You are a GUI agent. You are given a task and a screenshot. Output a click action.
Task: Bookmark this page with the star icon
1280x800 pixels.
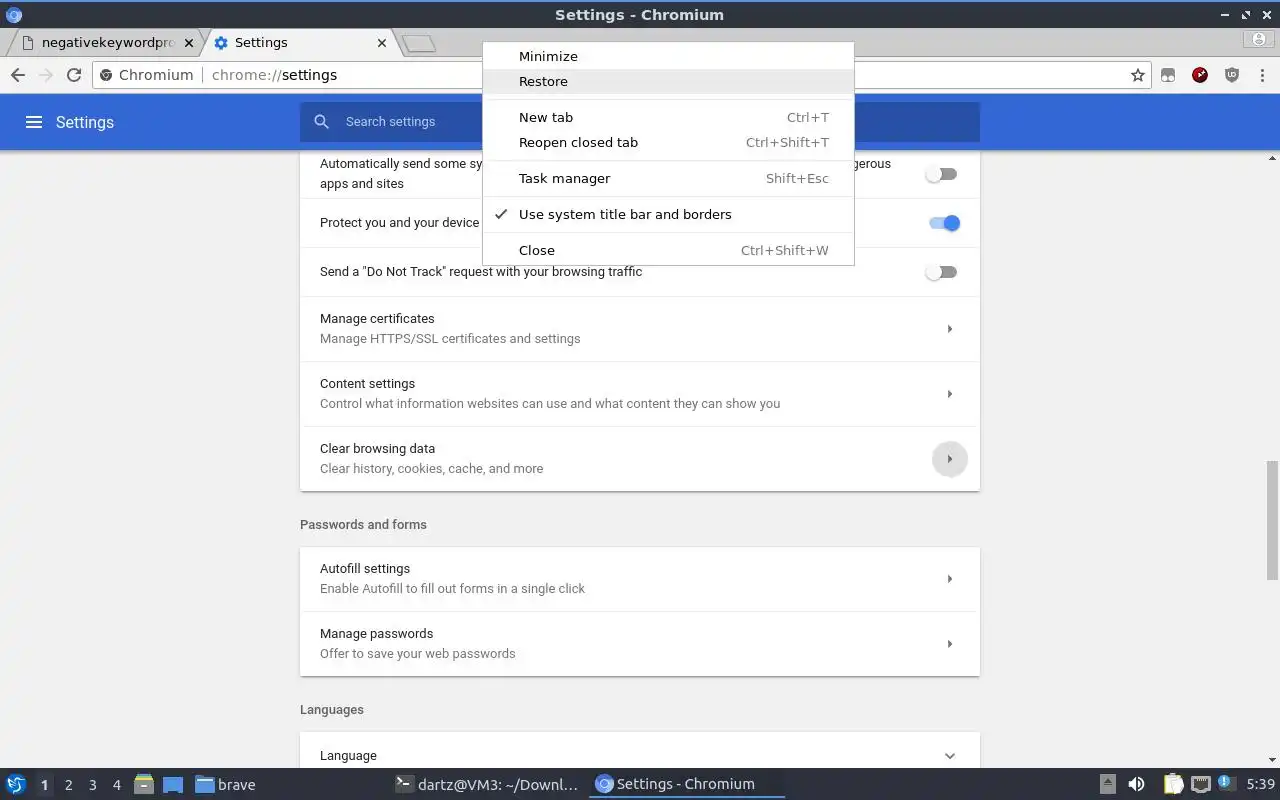point(1137,75)
